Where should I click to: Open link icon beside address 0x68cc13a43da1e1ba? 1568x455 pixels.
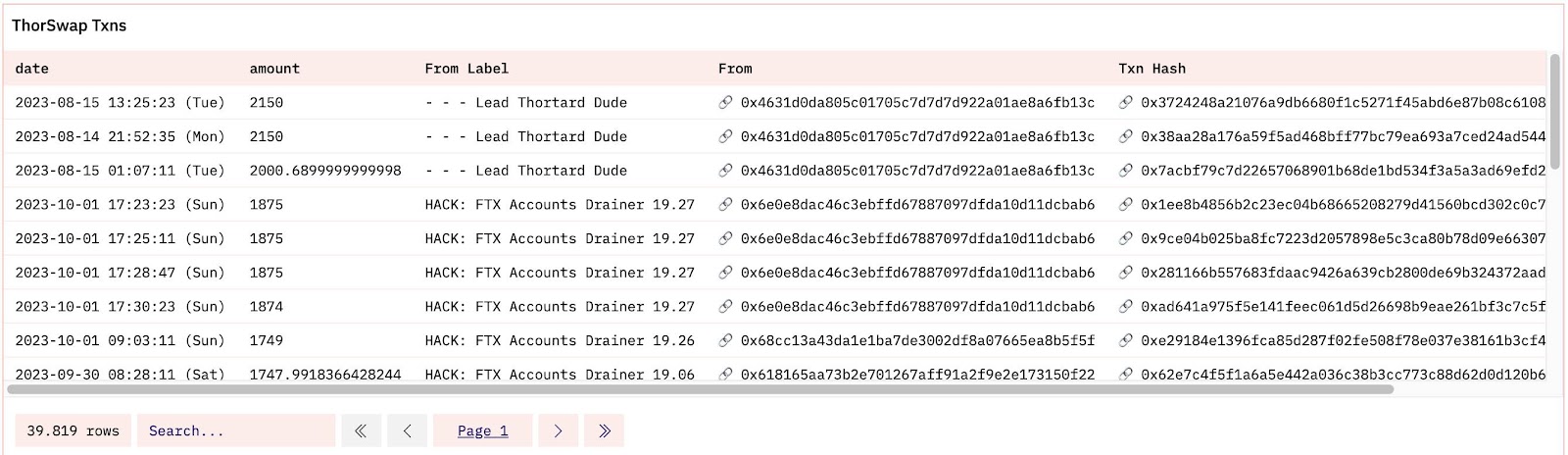(725, 340)
